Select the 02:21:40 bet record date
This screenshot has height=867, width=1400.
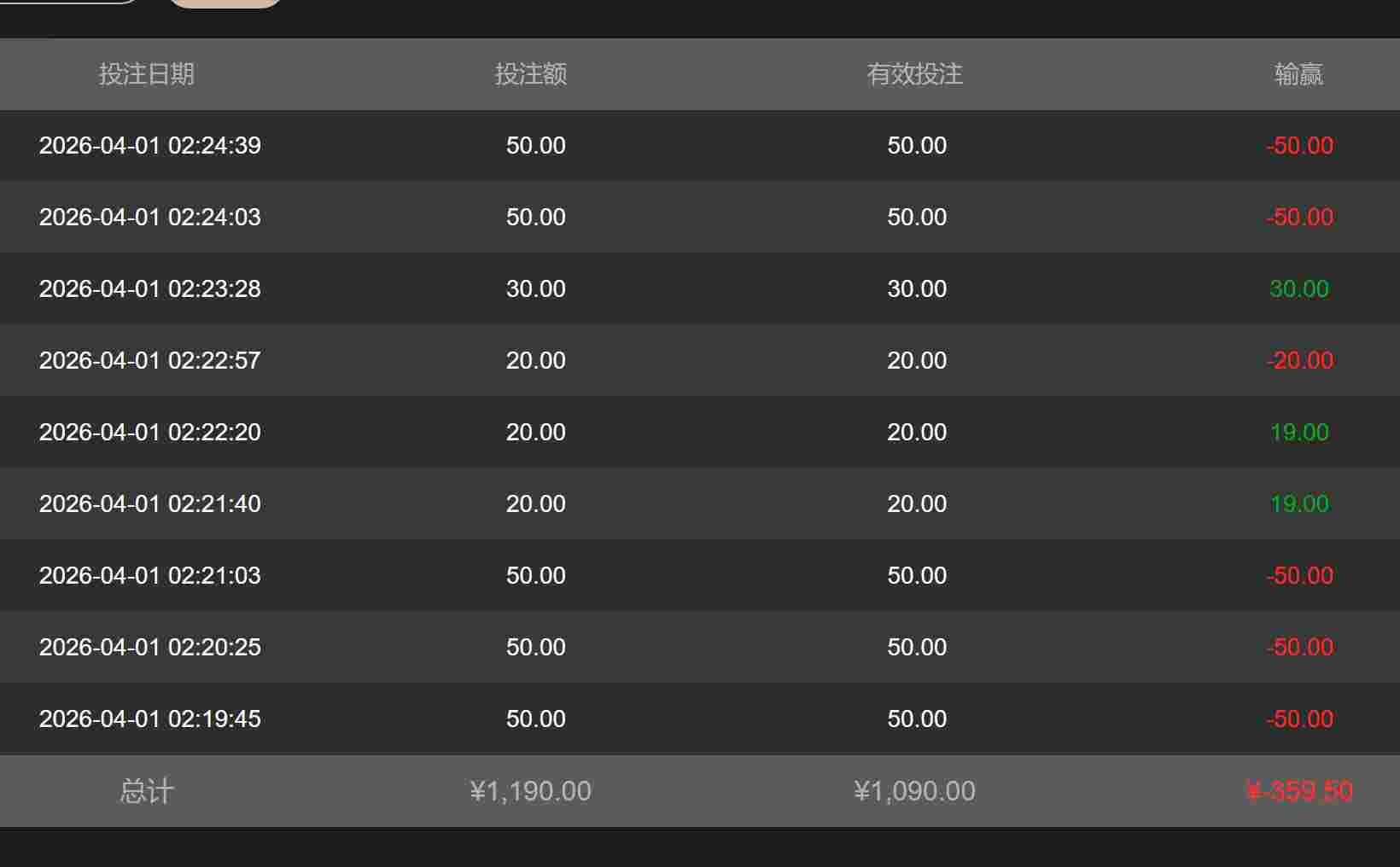[x=150, y=503]
